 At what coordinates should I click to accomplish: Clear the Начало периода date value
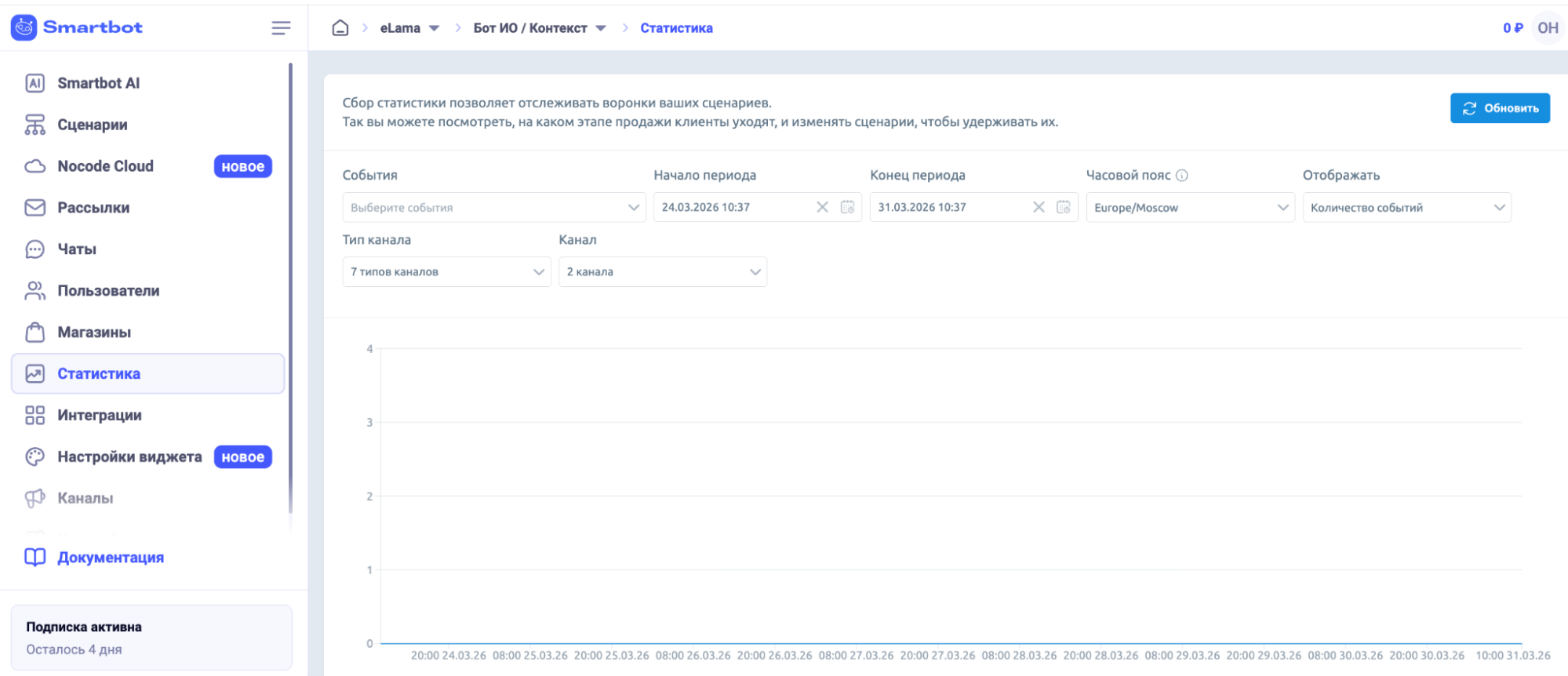[822, 207]
